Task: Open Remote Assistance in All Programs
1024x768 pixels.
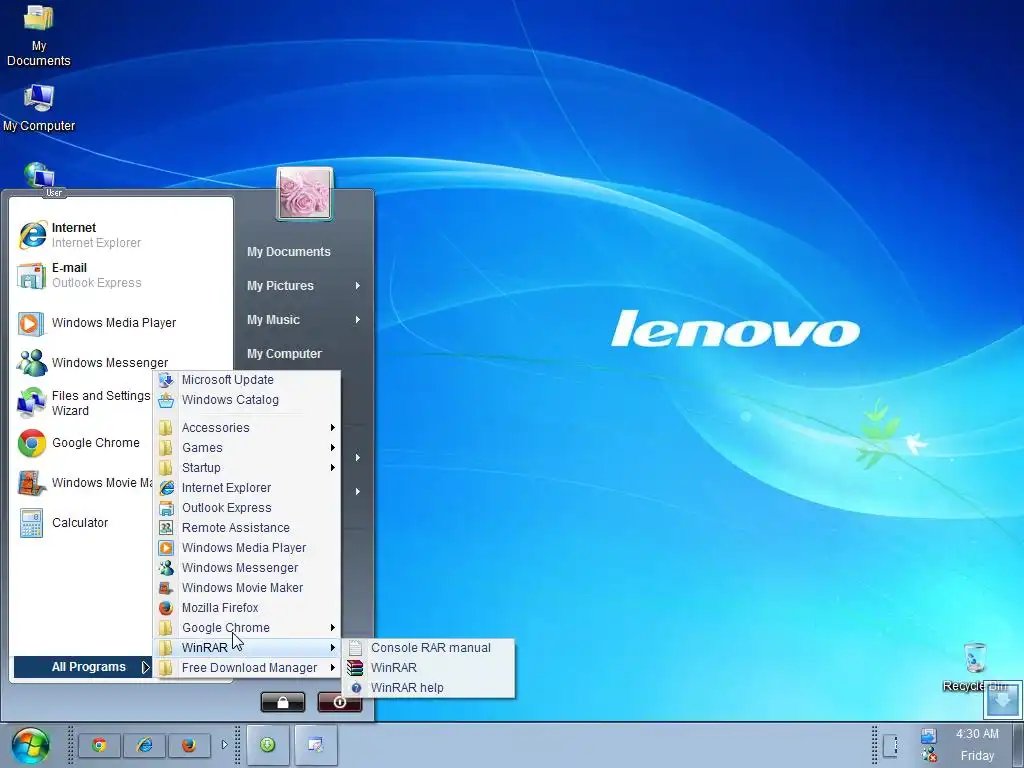Action: pyautogui.click(x=247, y=528)
